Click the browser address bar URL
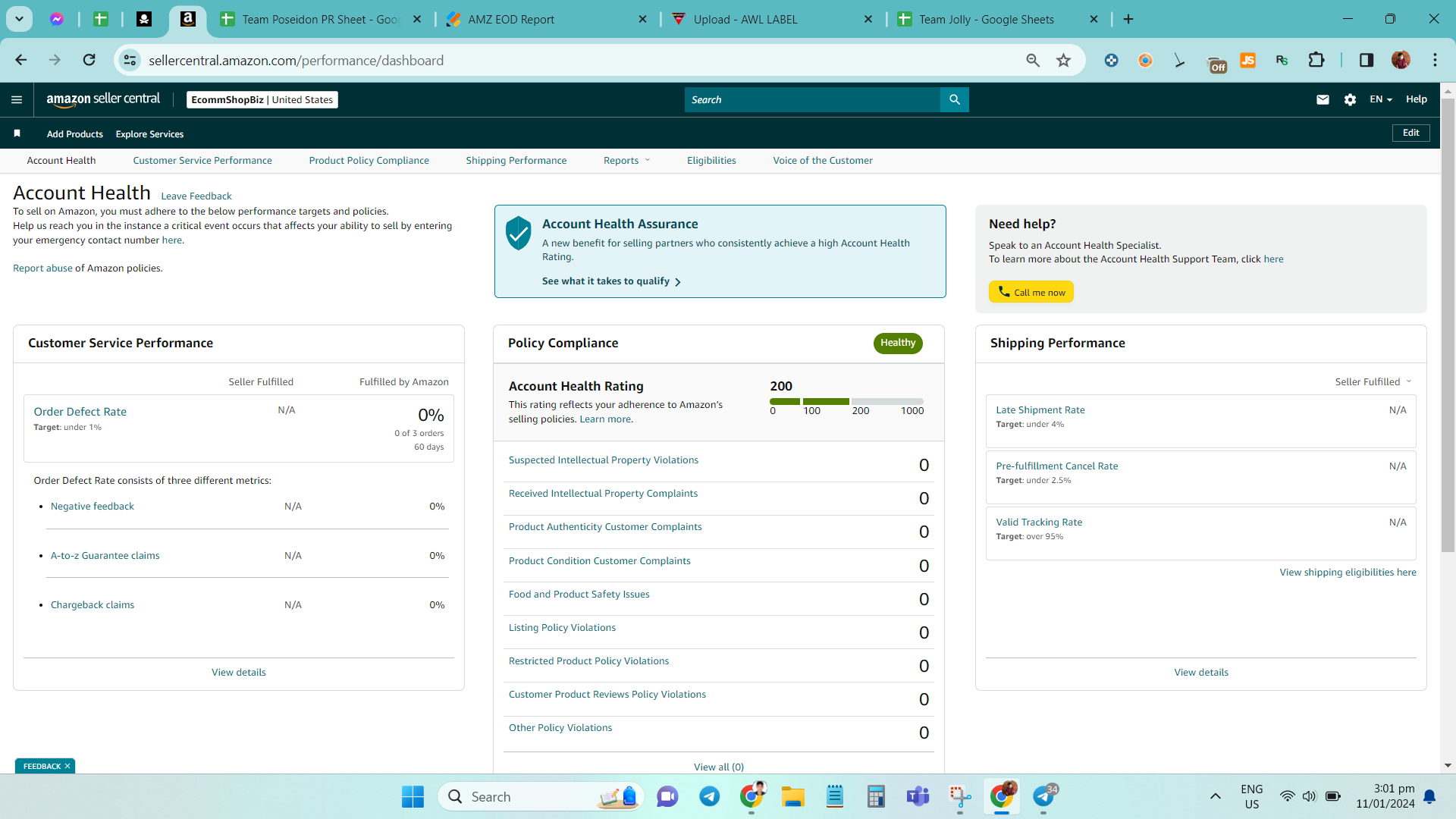The image size is (1456, 819). (296, 60)
